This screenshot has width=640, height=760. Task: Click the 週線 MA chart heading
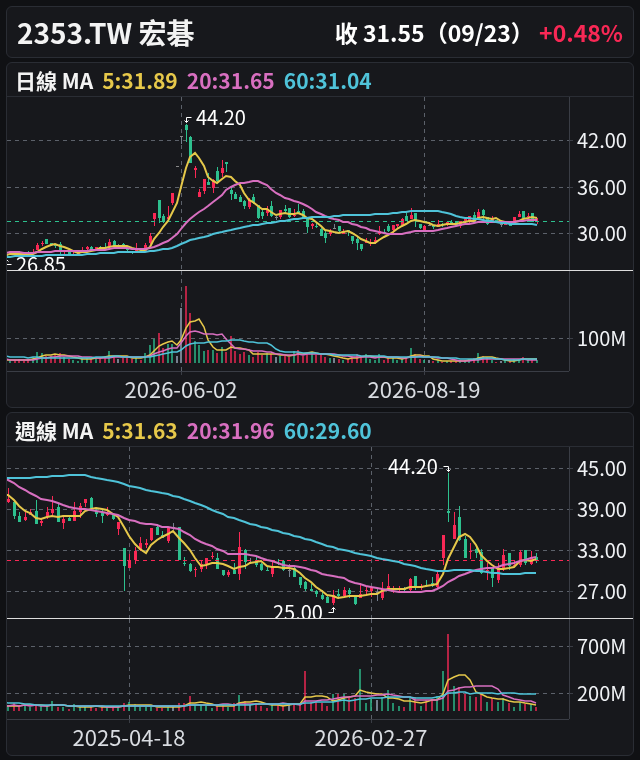54,431
